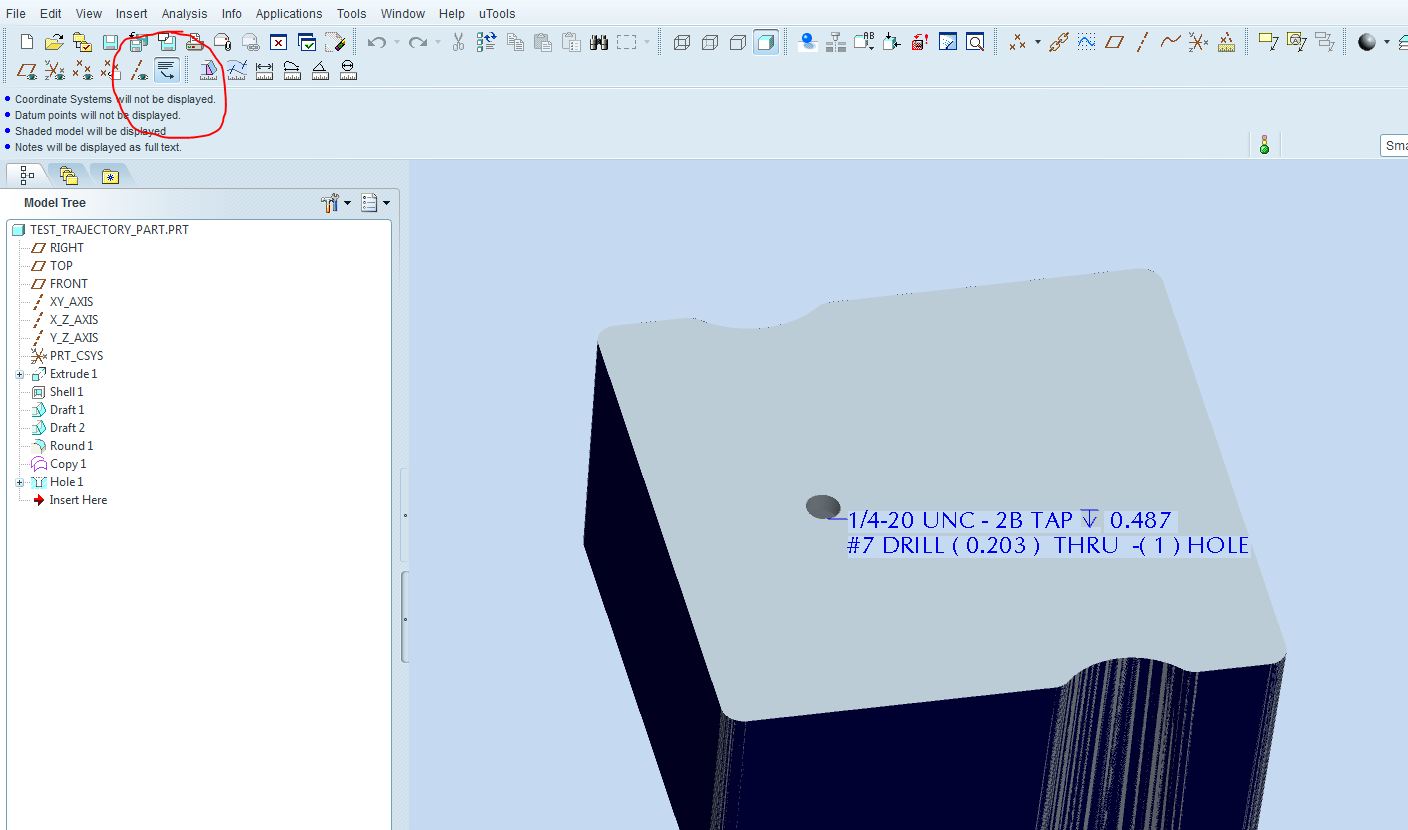Click the Datum Axis creation tool
This screenshot has width=1408, height=830.
1143,42
